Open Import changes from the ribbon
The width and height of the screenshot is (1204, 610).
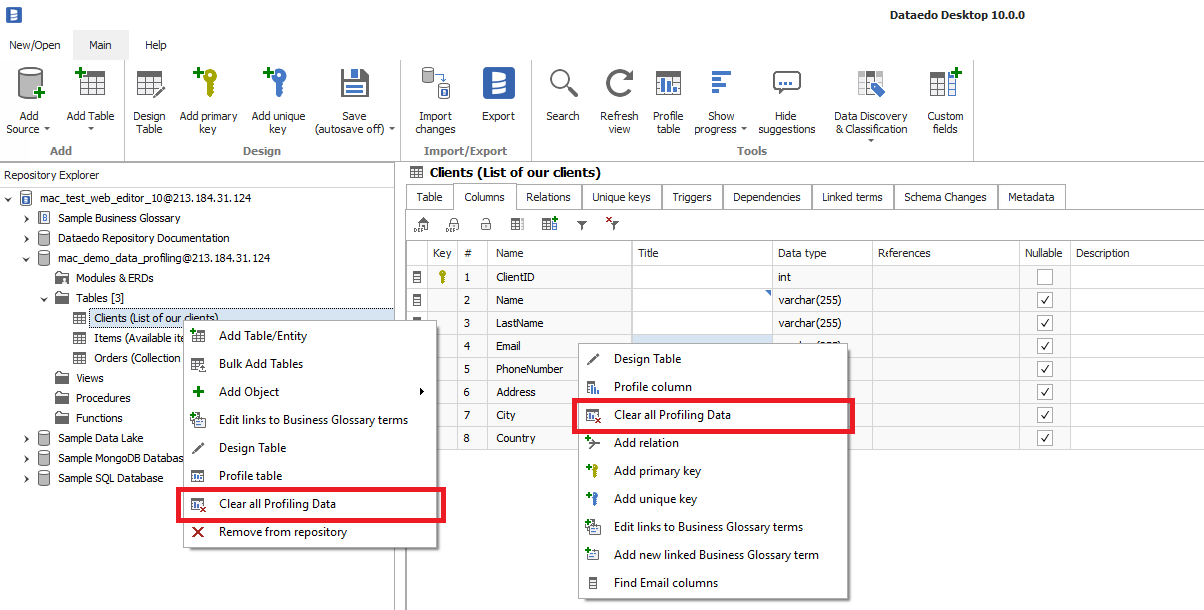click(435, 85)
